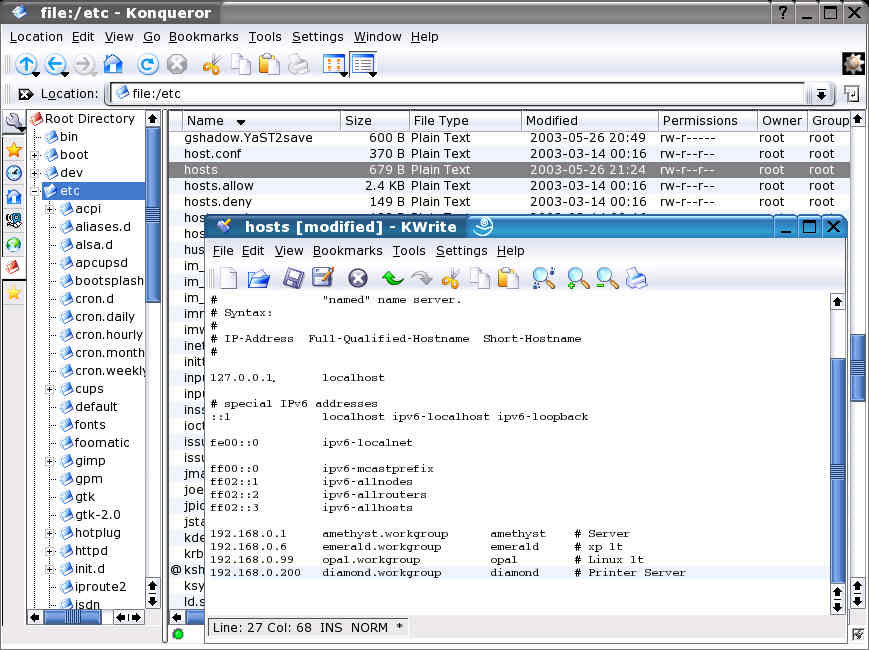This screenshot has height=650, width=869.
Task: Switch Konqueror to icon view mode
Action: click(334, 65)
